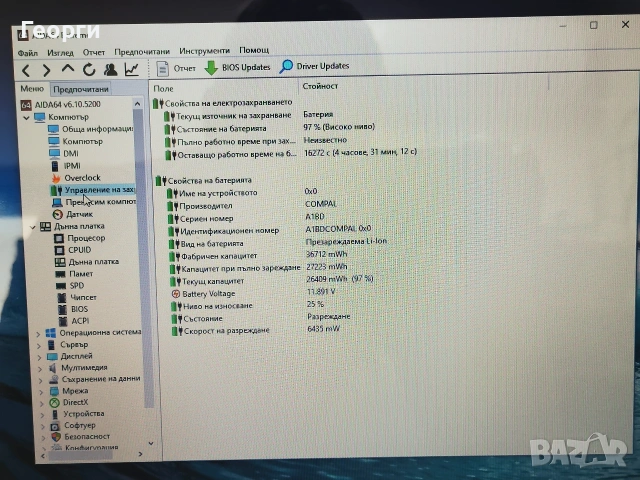Image resolution: width=640 pixels, height=480 pixels.
Task: Go back with the left arrow toolbar icon
Action: point(26,71)
